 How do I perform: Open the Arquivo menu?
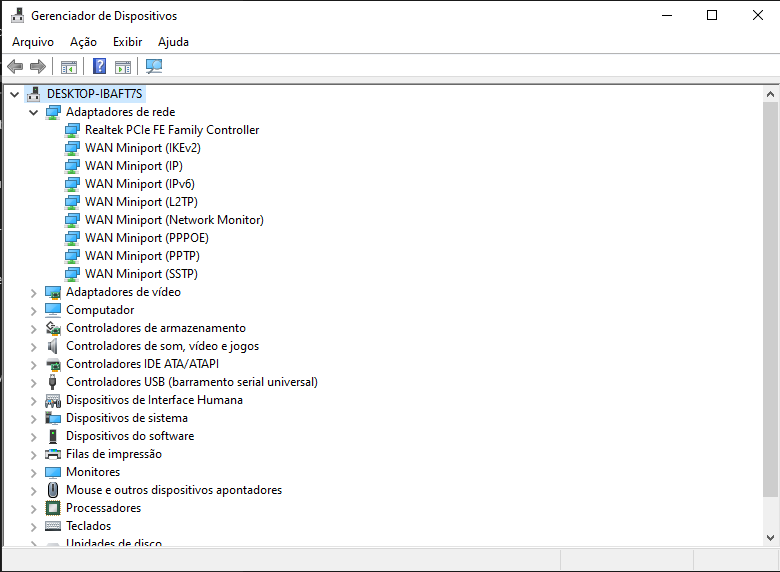pyautogui.click(x=33, y=42)
